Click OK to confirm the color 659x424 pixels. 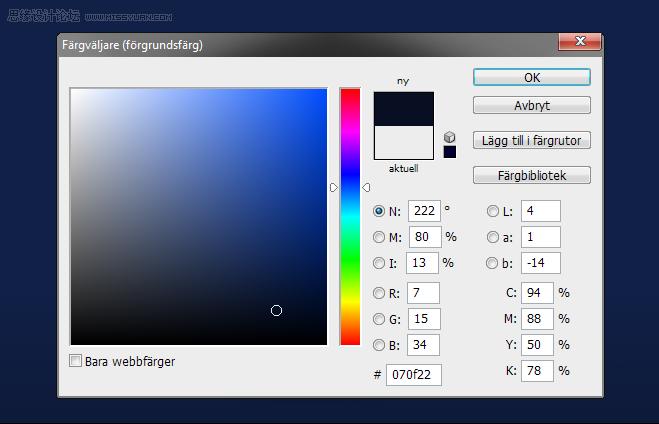[x=532, y=78]
